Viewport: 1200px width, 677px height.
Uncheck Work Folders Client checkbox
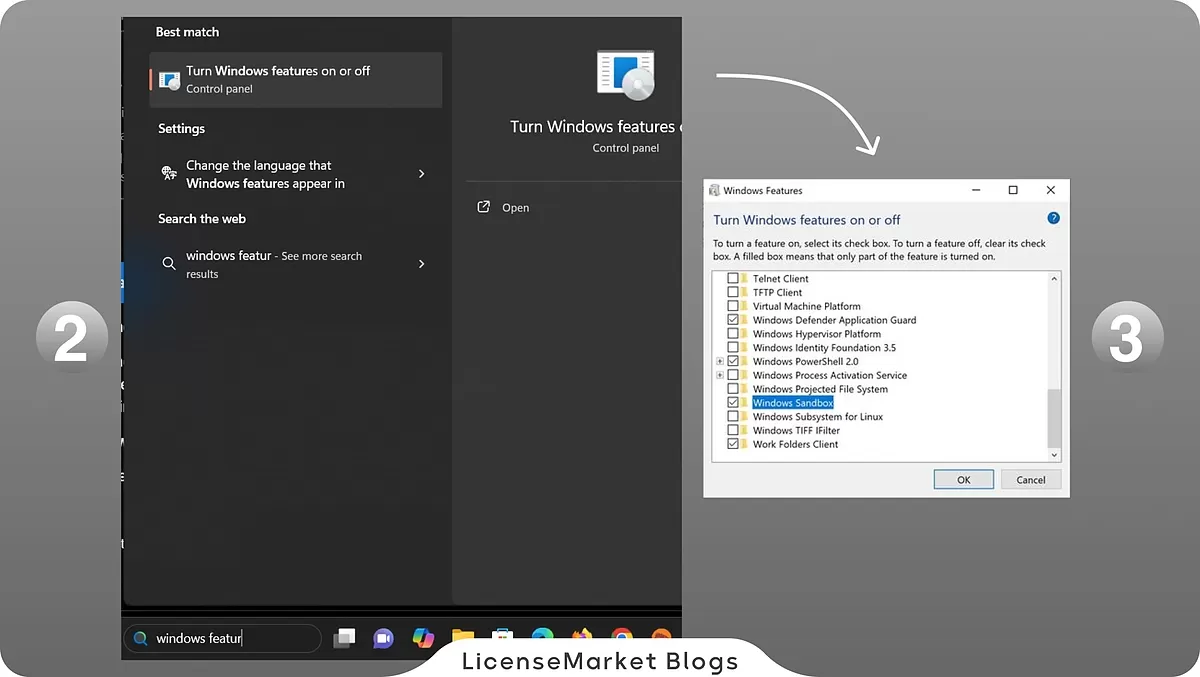click(733, 444)
